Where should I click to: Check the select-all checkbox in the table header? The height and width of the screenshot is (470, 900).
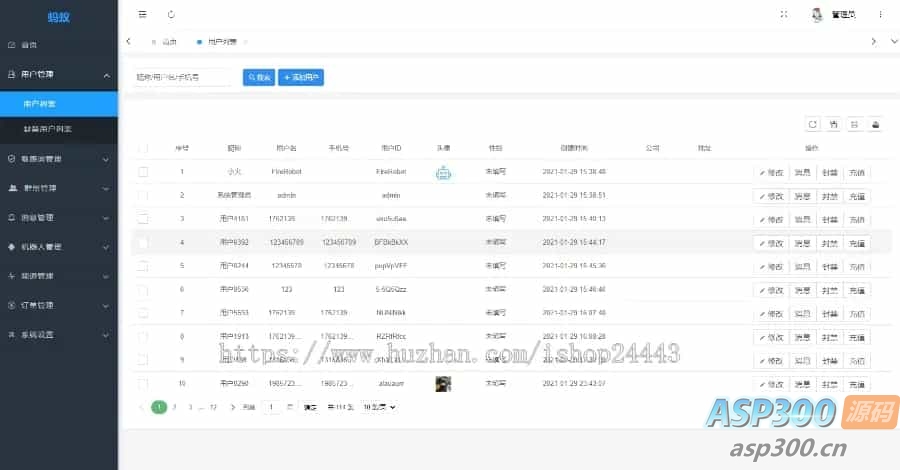(143, 148)
